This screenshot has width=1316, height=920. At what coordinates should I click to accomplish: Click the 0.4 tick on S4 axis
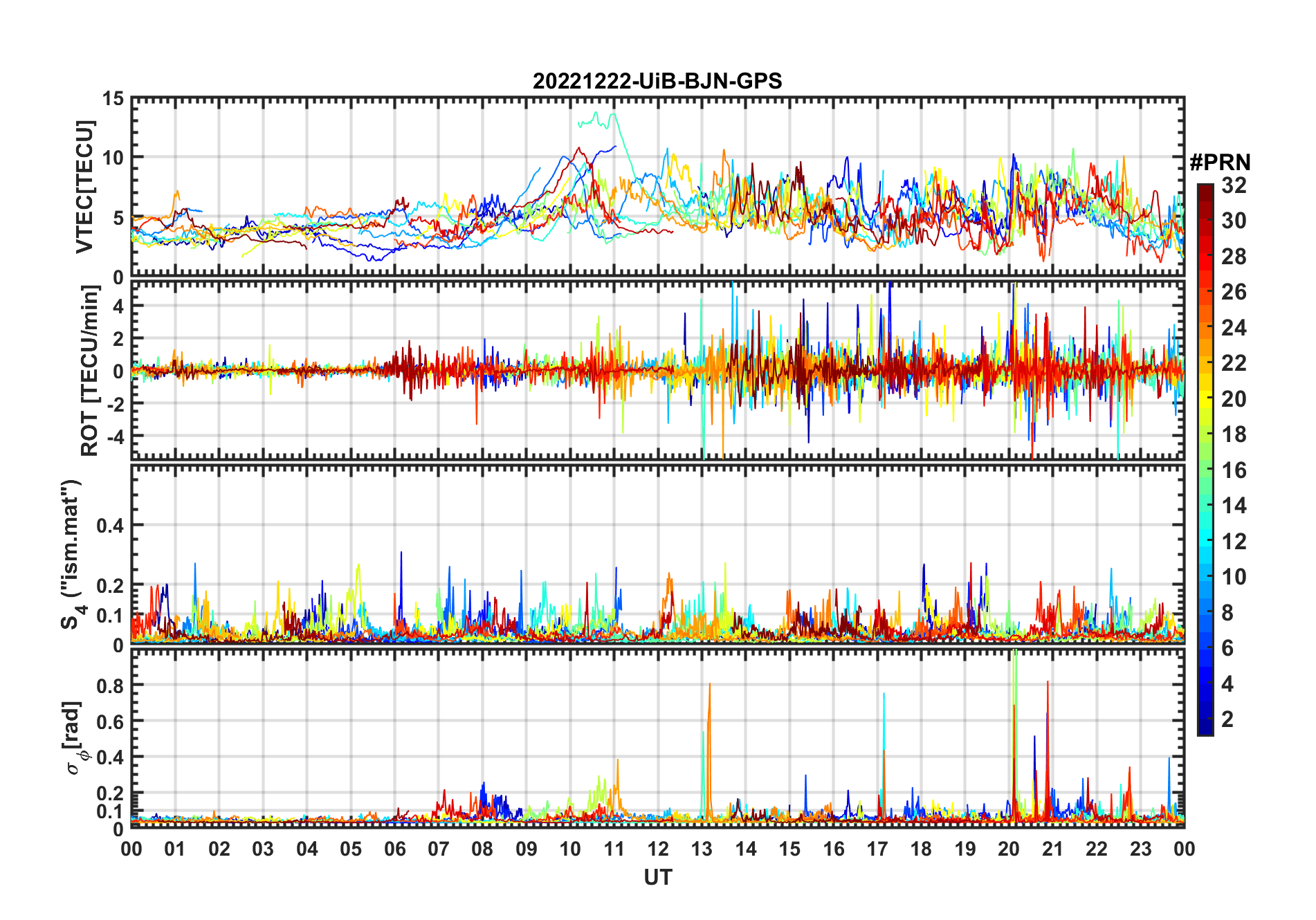coord(111,526)
